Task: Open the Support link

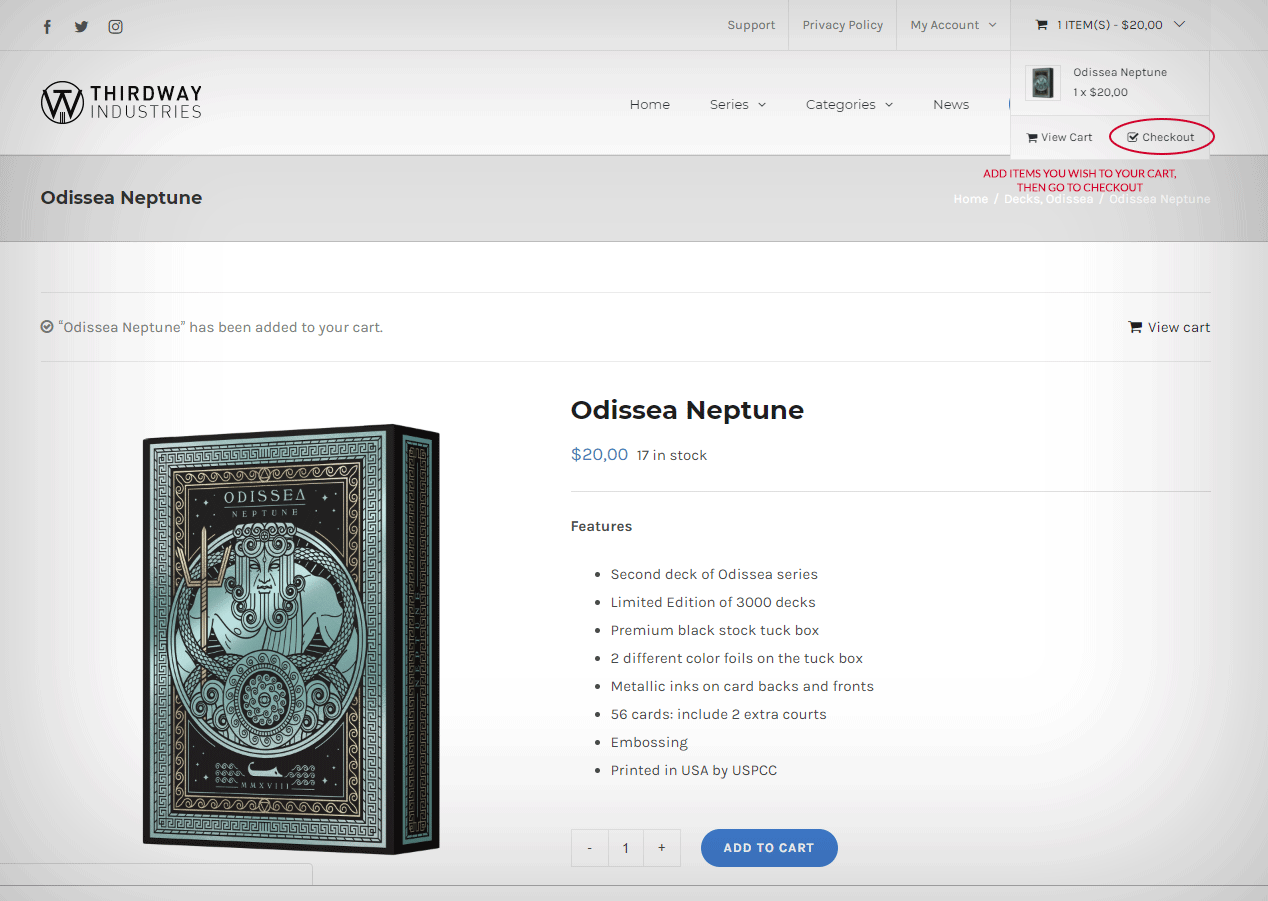Action: pos(751,25)
